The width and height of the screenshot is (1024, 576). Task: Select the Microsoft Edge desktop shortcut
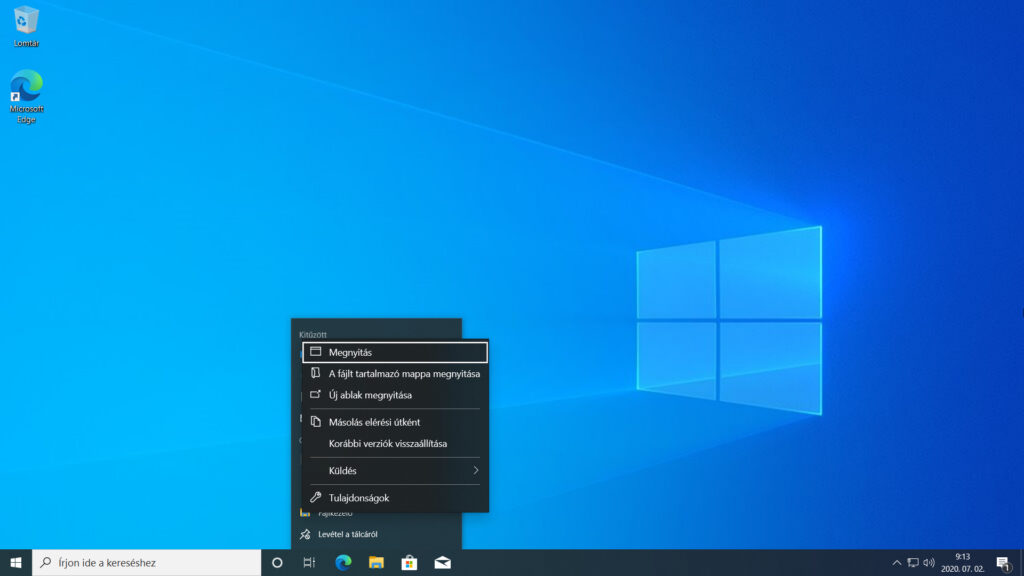(26, 97)
